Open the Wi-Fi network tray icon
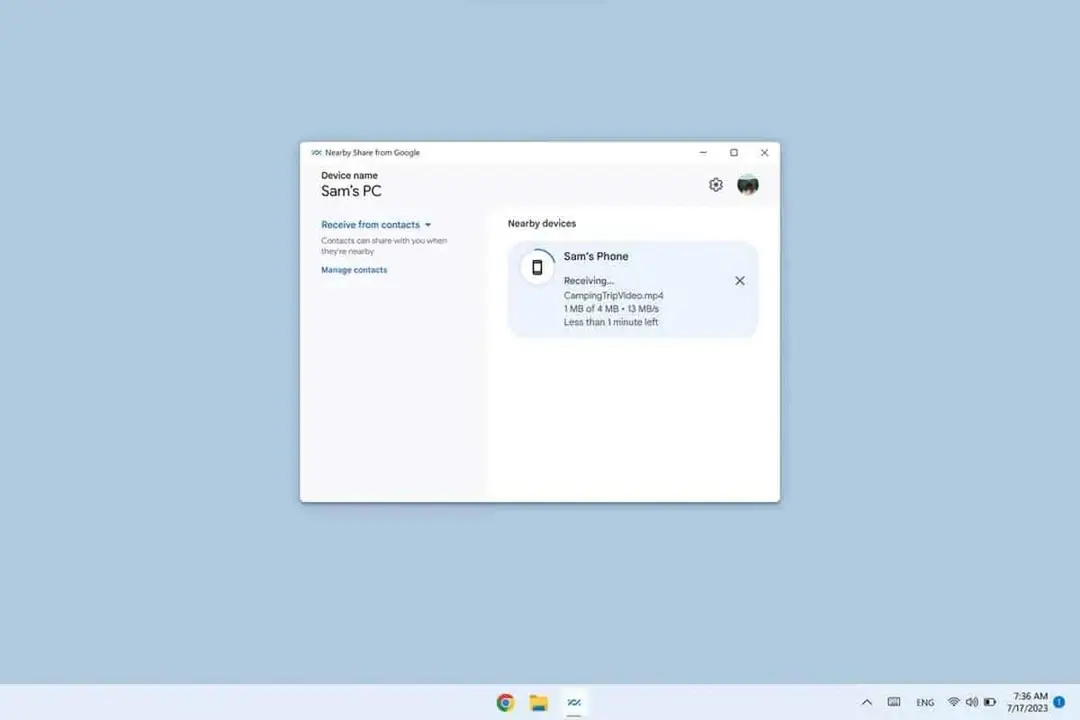 (x=953, y=702)
